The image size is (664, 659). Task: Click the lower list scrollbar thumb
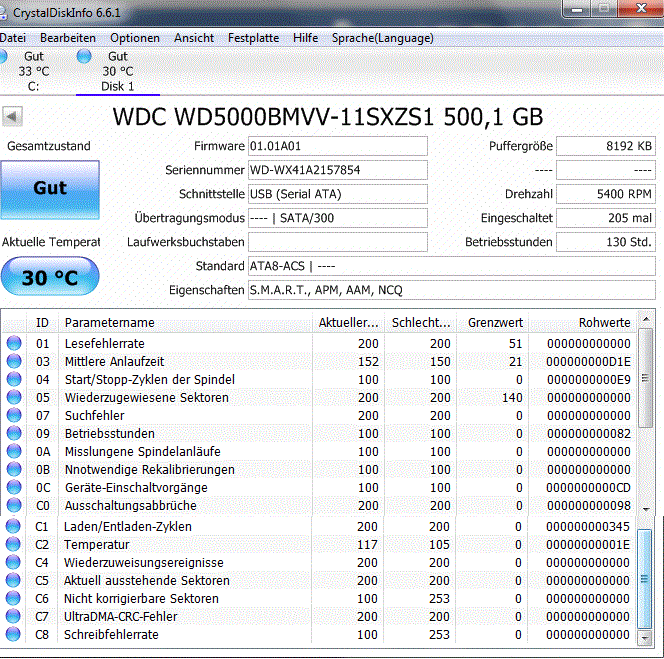(x=644, y=579)
